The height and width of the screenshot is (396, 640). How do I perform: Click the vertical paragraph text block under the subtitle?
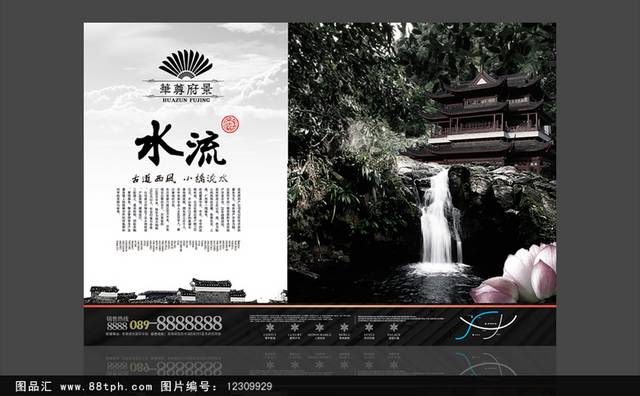click(178, 209)
